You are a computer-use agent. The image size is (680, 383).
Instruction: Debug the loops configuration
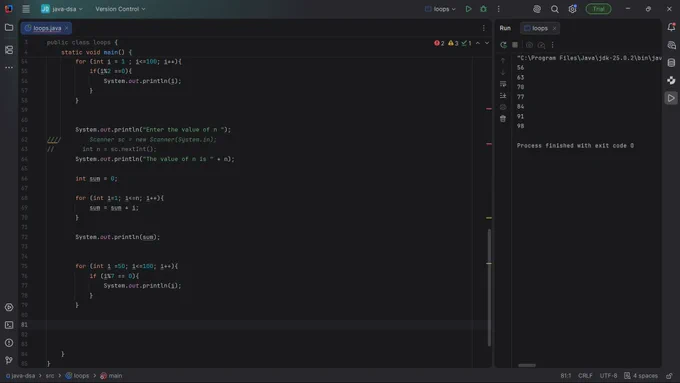483,9
